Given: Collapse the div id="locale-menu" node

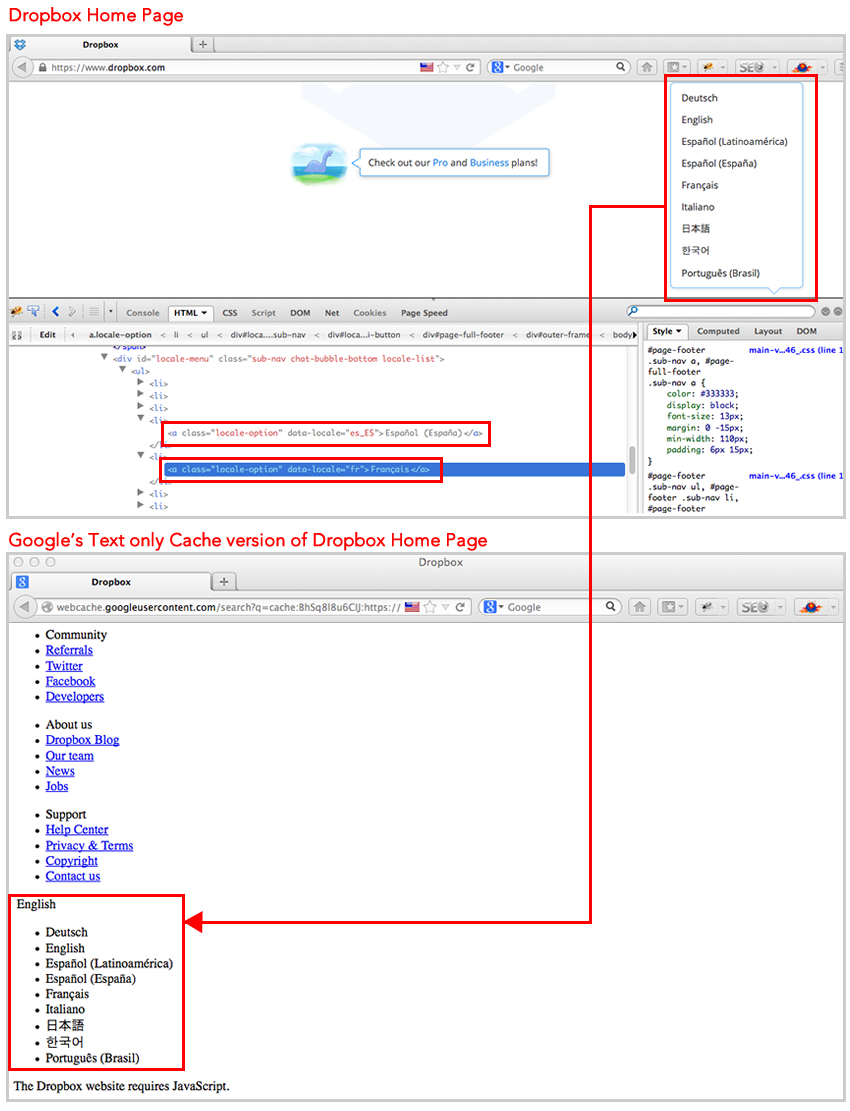Looking at the screenshot, I should pyautogui.click(x=105, y=358).
